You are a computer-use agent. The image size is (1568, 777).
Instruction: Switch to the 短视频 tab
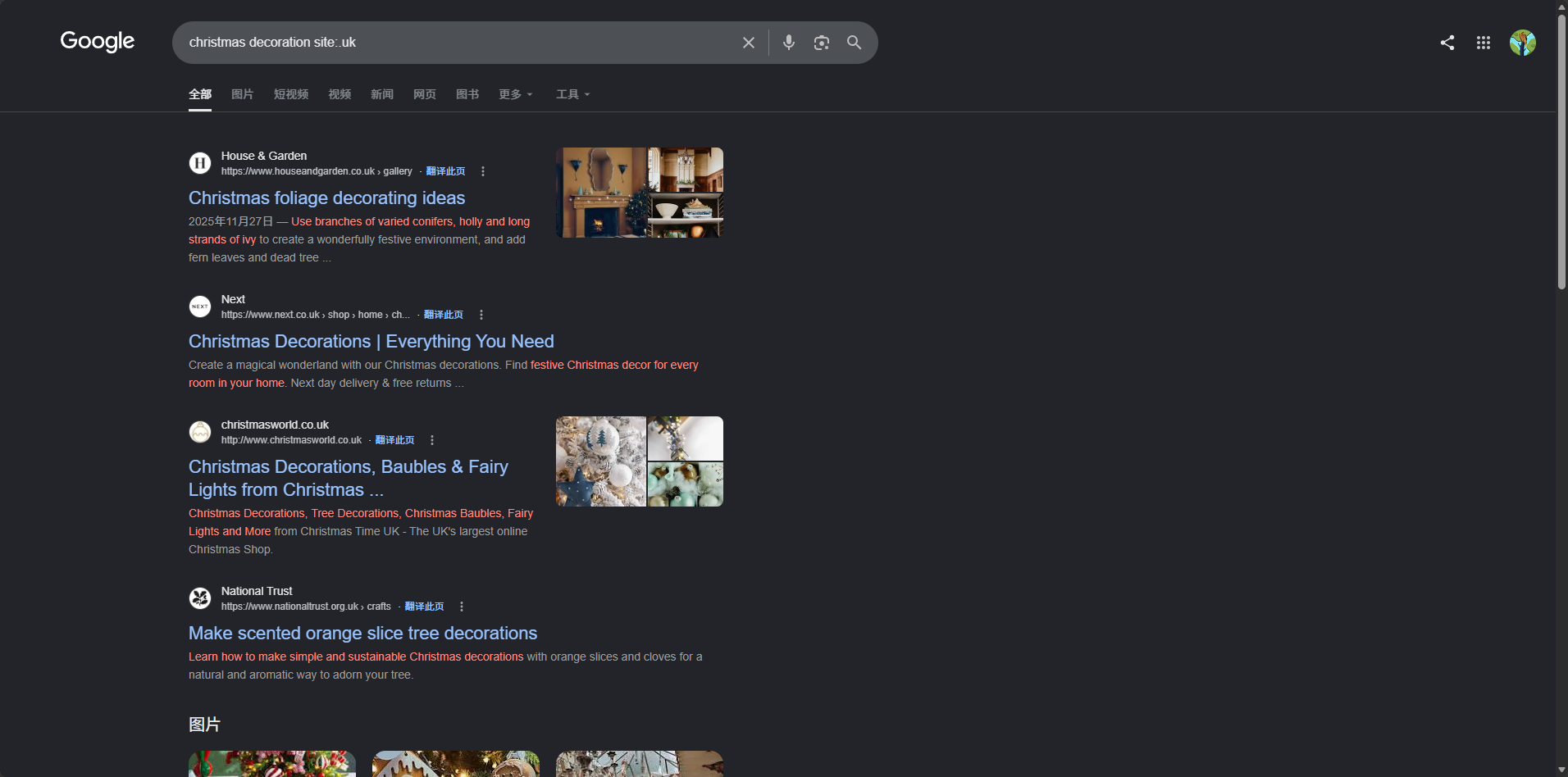291,94
